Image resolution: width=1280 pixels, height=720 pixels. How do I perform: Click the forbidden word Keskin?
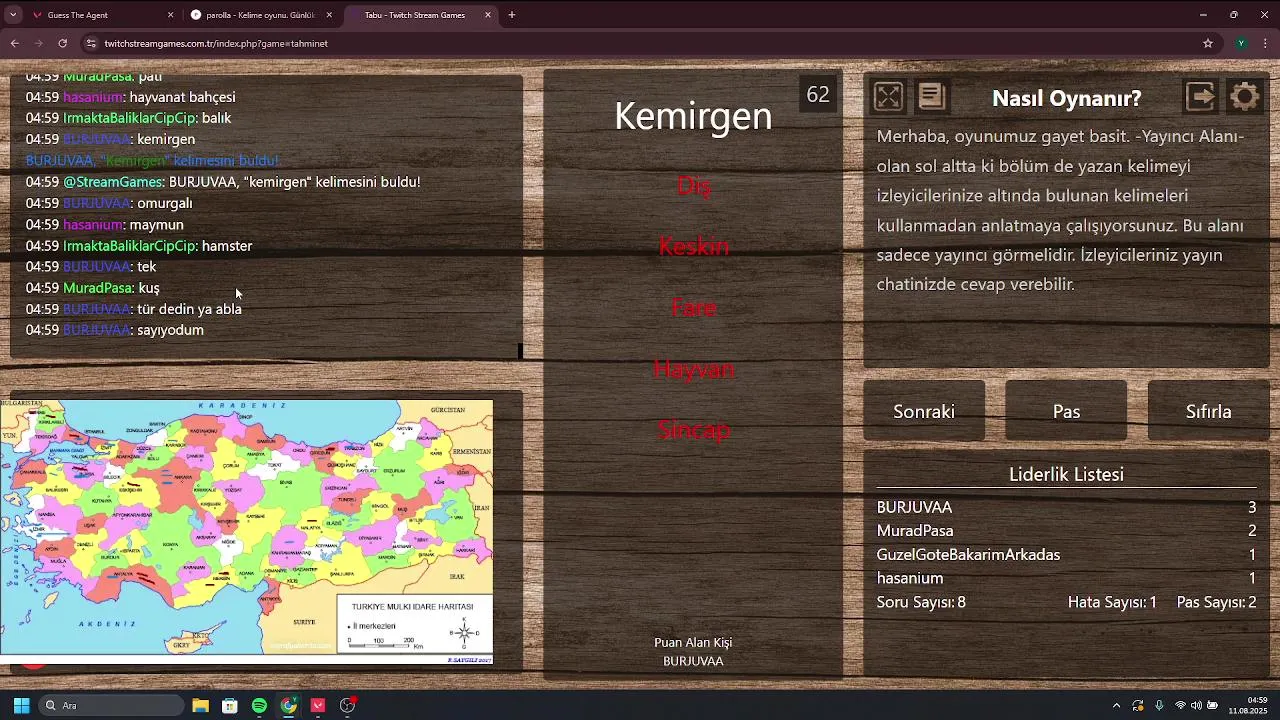coord(693,246)
